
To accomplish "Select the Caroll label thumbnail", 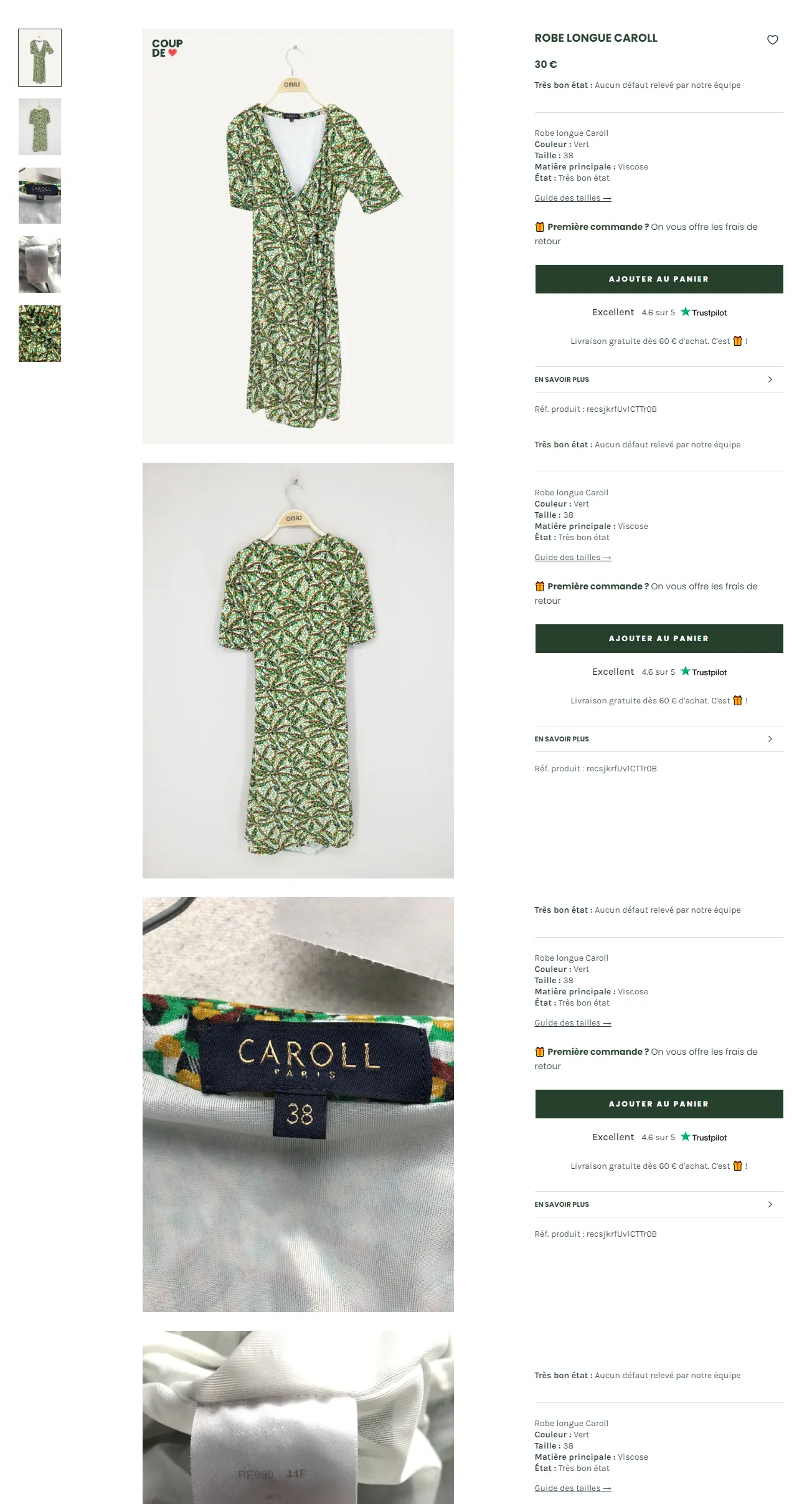I will tap(40, 196).
